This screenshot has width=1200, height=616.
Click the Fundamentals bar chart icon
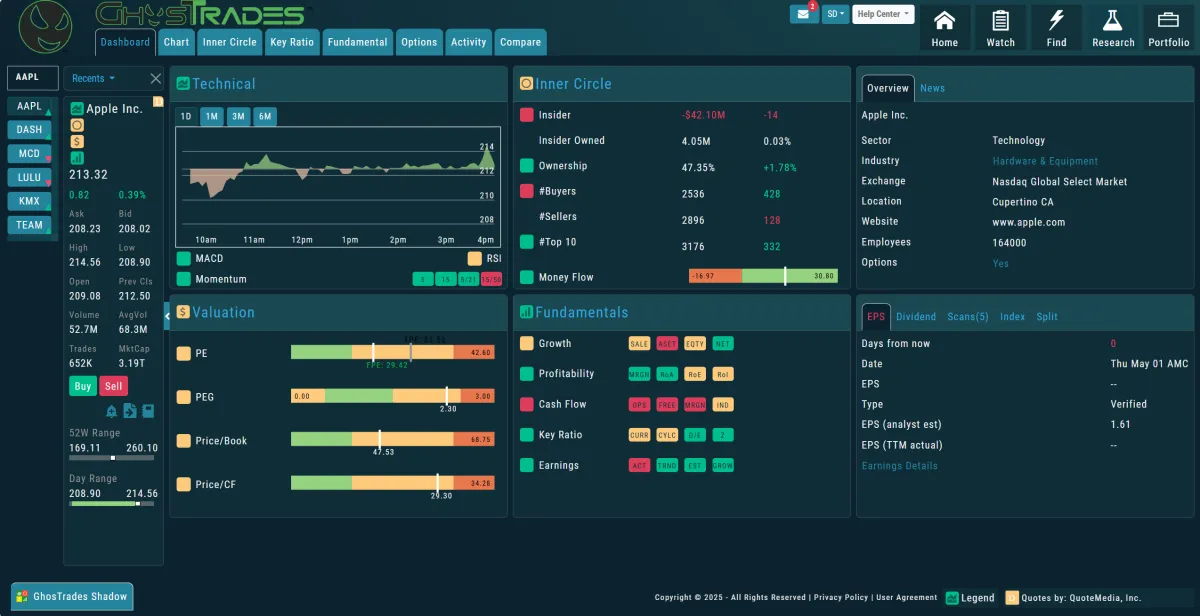[x=526, y=312]
